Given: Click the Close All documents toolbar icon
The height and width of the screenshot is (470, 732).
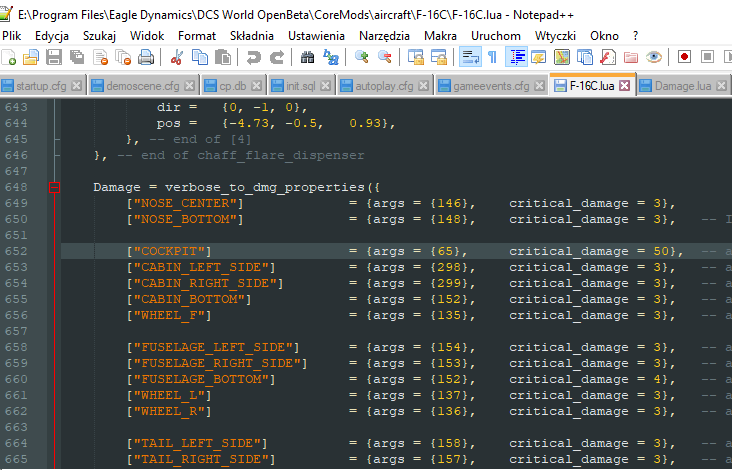Looking at the screenshot, I should (123, 57).
